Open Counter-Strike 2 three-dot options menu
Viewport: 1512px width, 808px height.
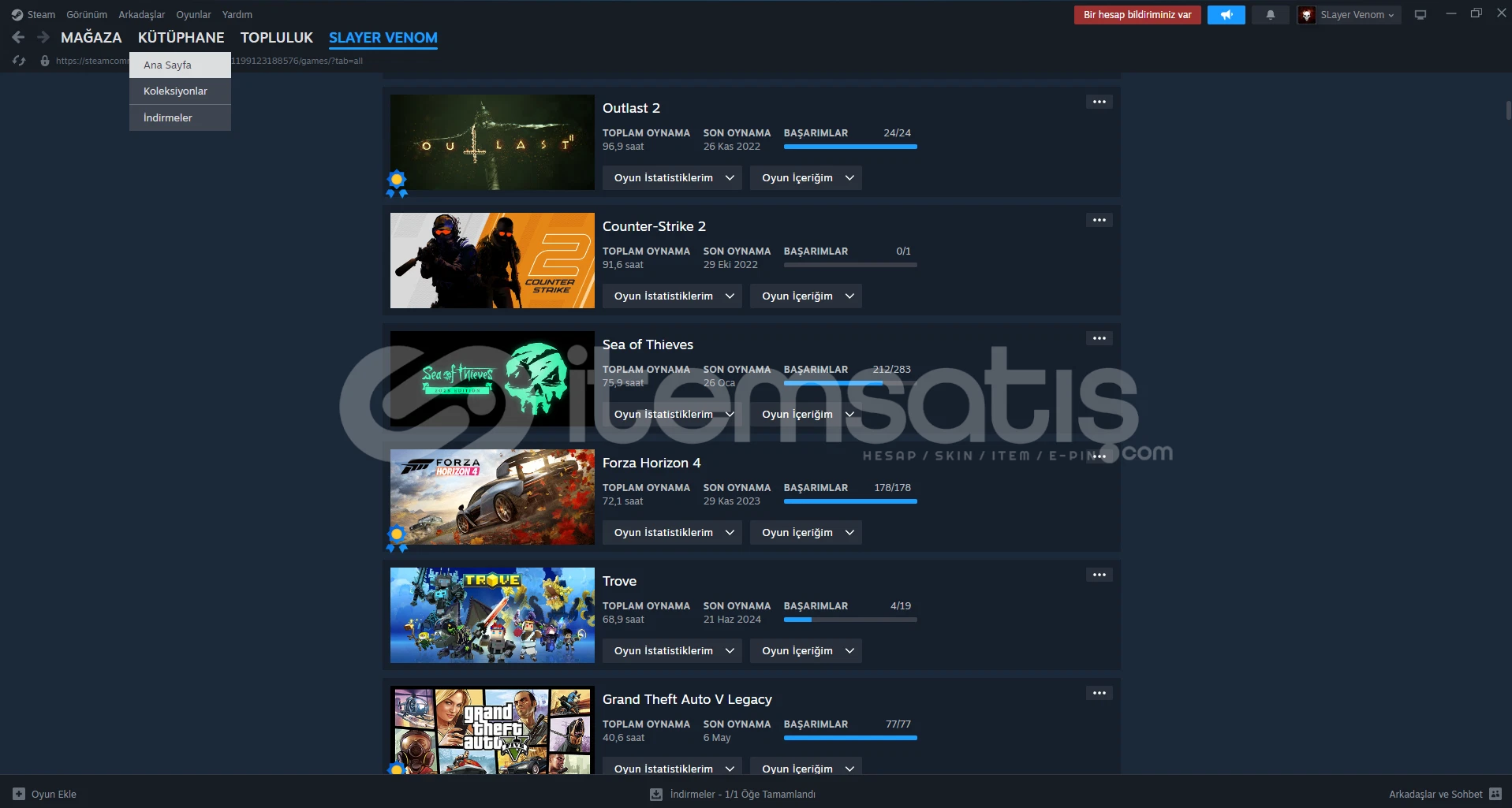click(1099, 220)
